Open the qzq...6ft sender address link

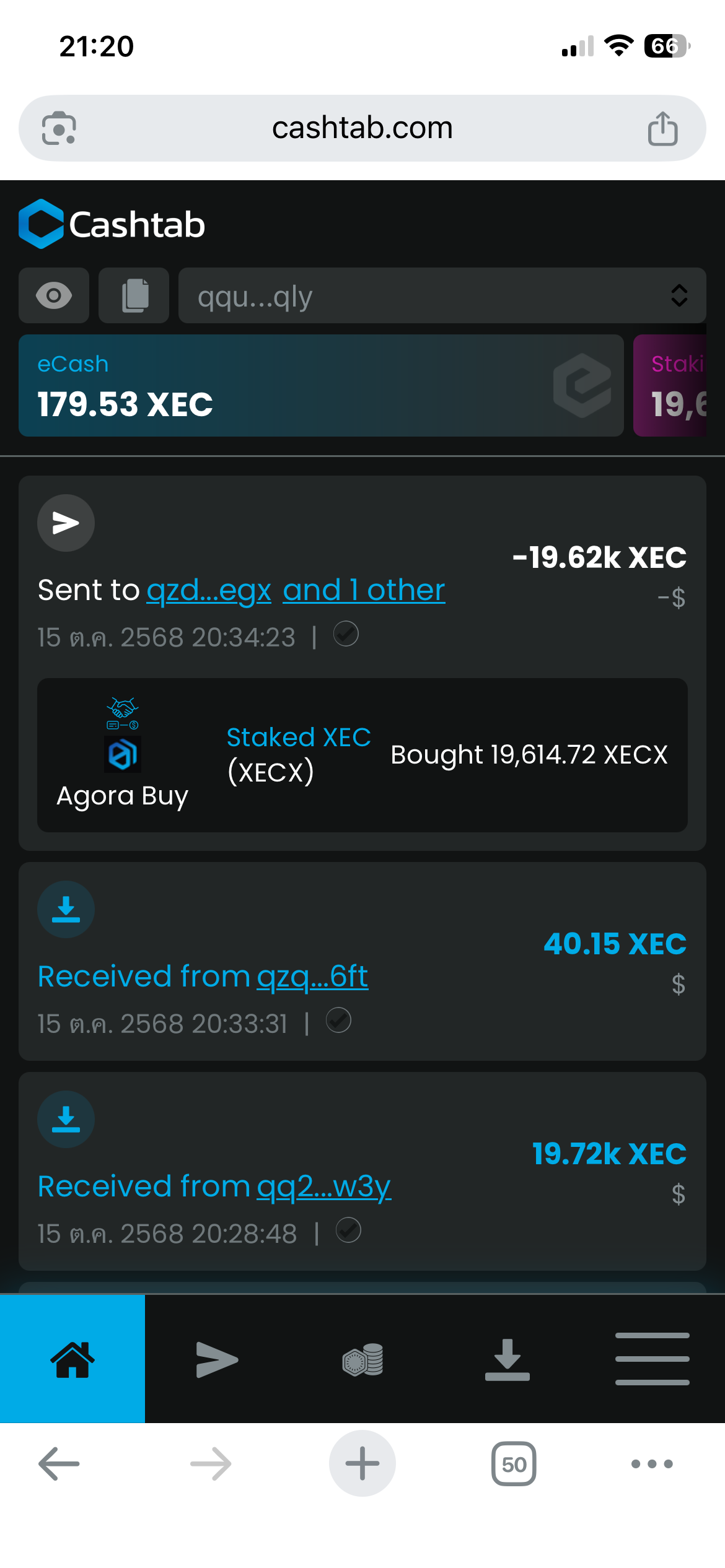[312, 977]
